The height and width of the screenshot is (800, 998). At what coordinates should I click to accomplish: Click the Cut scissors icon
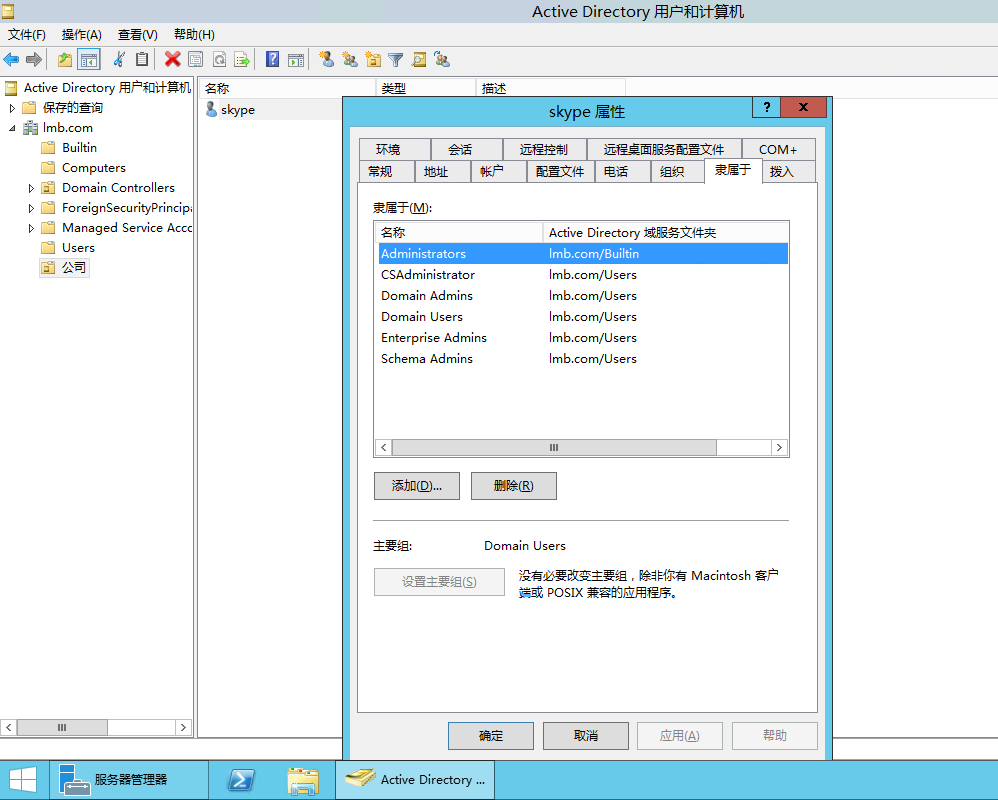119,60
